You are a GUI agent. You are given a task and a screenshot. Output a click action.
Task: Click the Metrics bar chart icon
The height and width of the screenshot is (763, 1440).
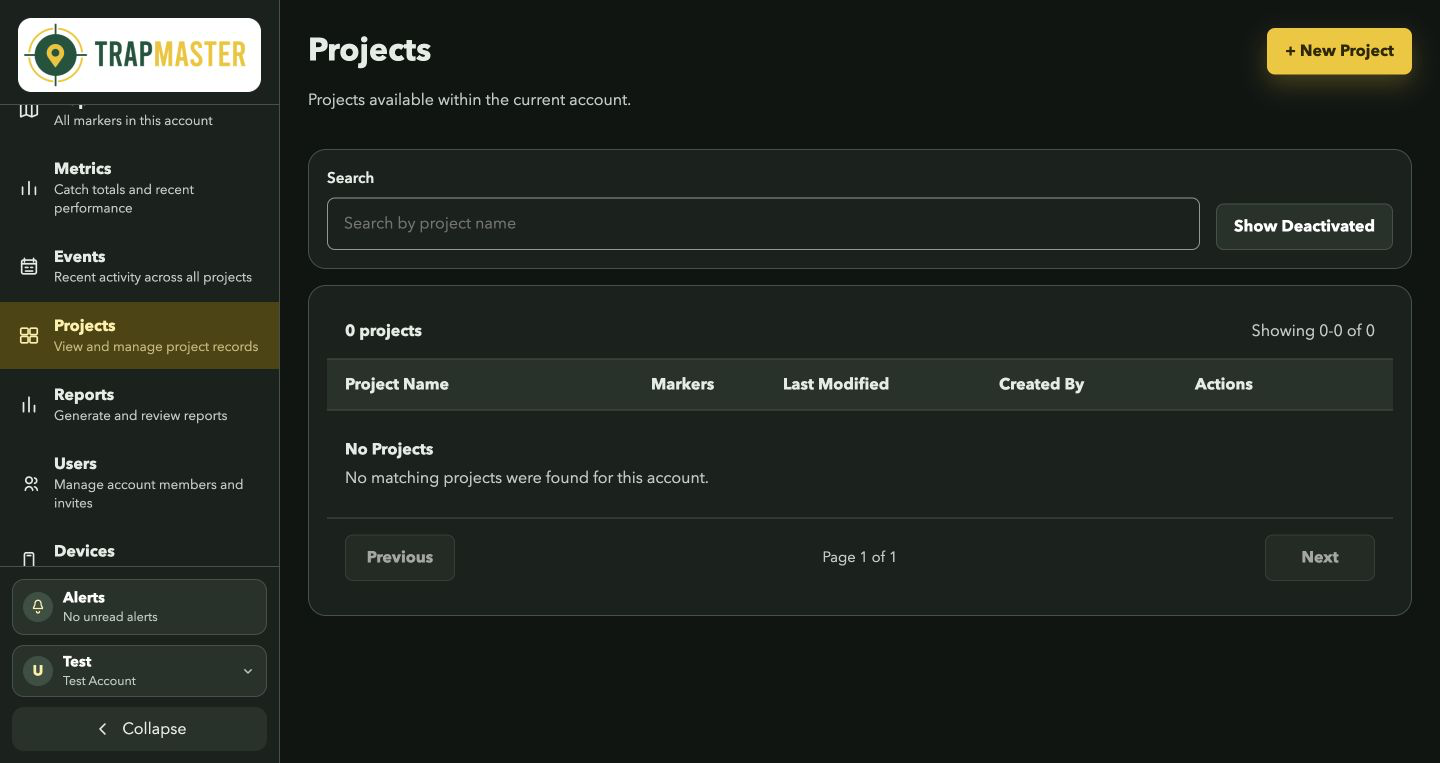[29, 188]
